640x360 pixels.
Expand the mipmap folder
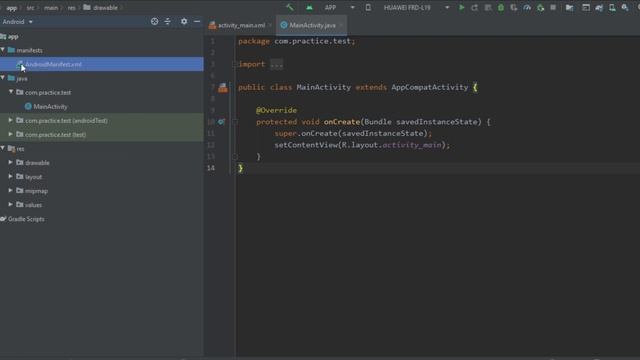pyautogui.click(x=11, y=190)
